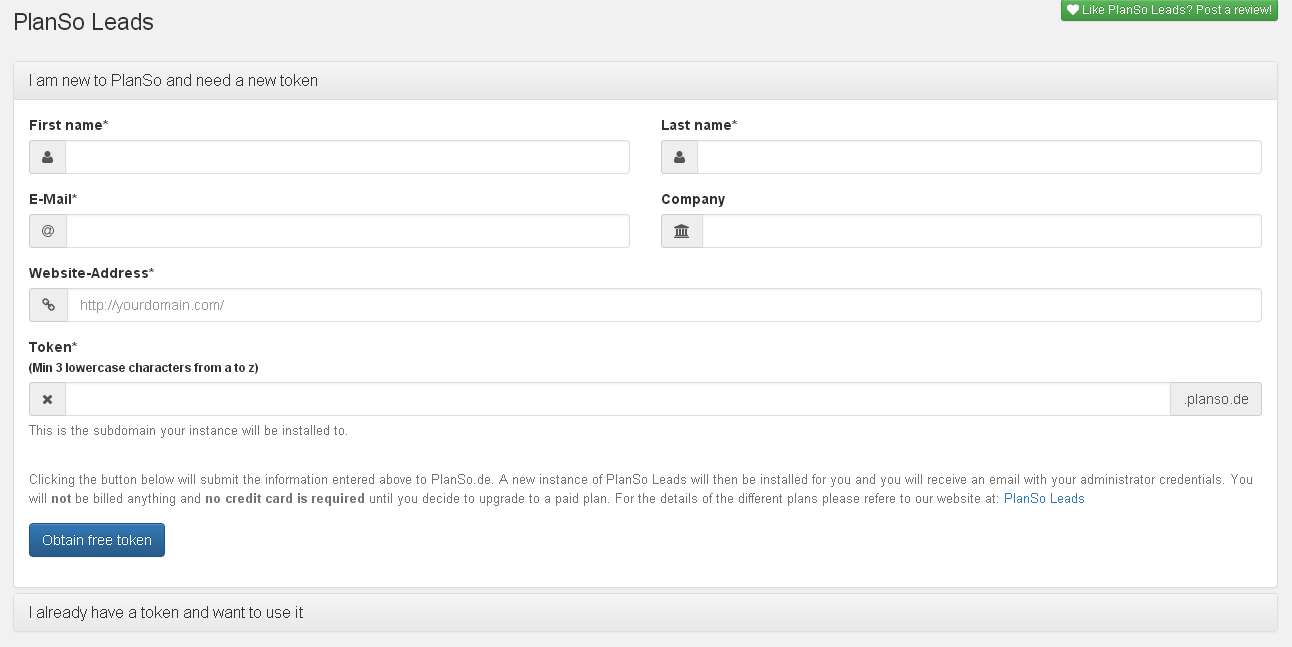Click the X icon beside Token field
This screenshot has width=1292, height=647.
coord(47,399)
